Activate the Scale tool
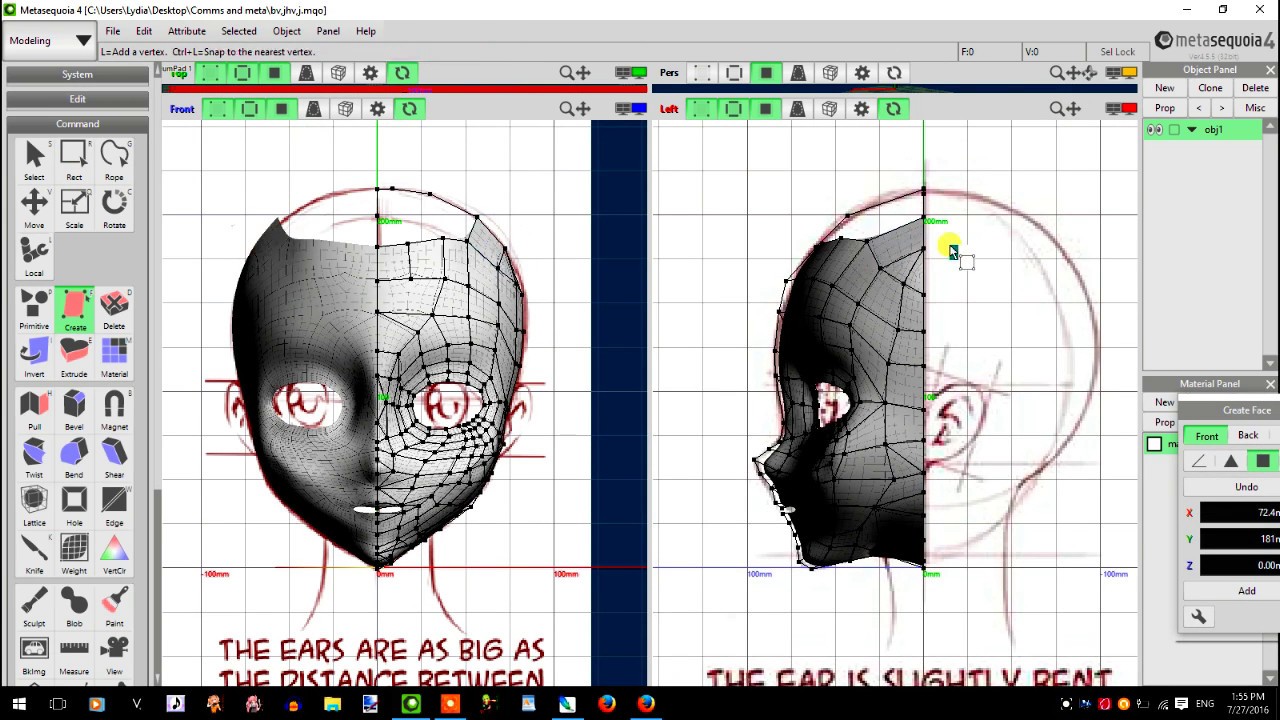This screenshot has height=720, width=1280. (x=74, y=208)
